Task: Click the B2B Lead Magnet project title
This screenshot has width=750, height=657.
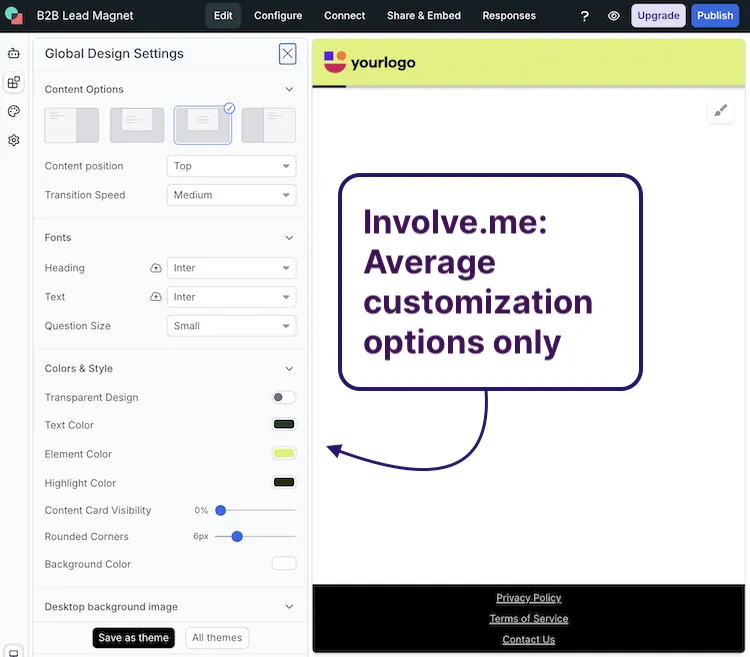Action: click(x=85, y=16)
